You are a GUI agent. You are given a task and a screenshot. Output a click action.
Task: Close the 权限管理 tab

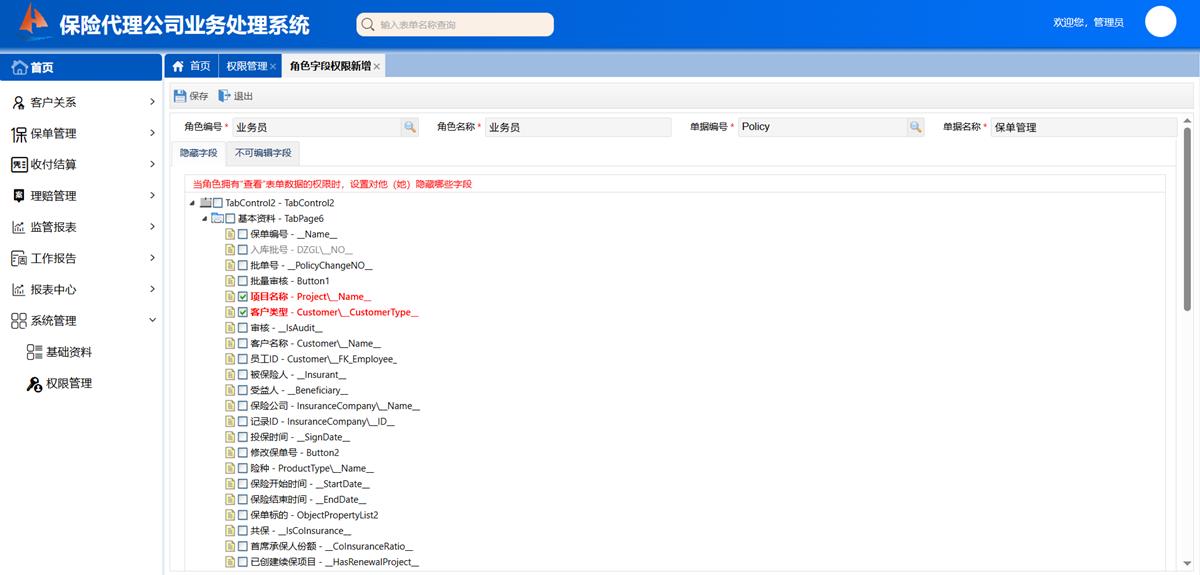[273, 67]
